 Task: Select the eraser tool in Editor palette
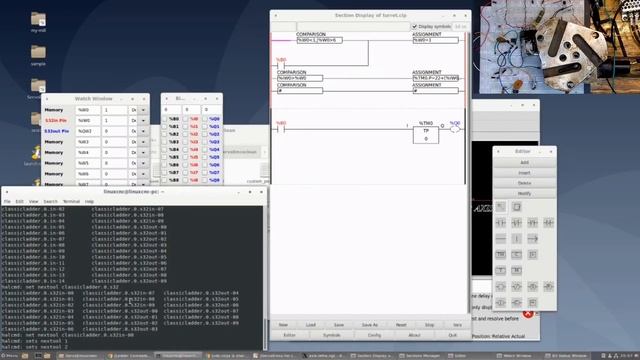coord(516,207)
